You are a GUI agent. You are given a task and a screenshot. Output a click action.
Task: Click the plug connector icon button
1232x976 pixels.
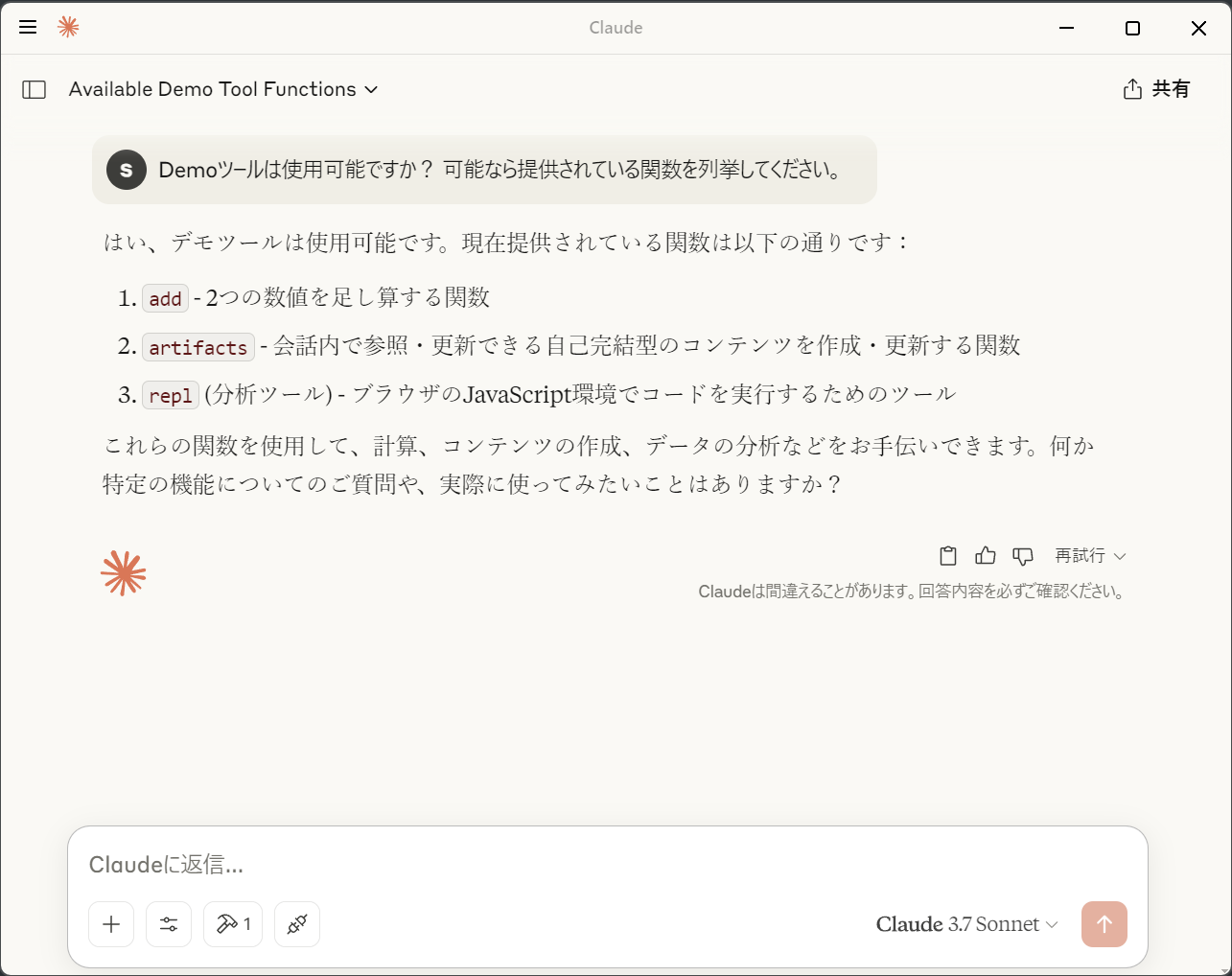click(297, 924)
